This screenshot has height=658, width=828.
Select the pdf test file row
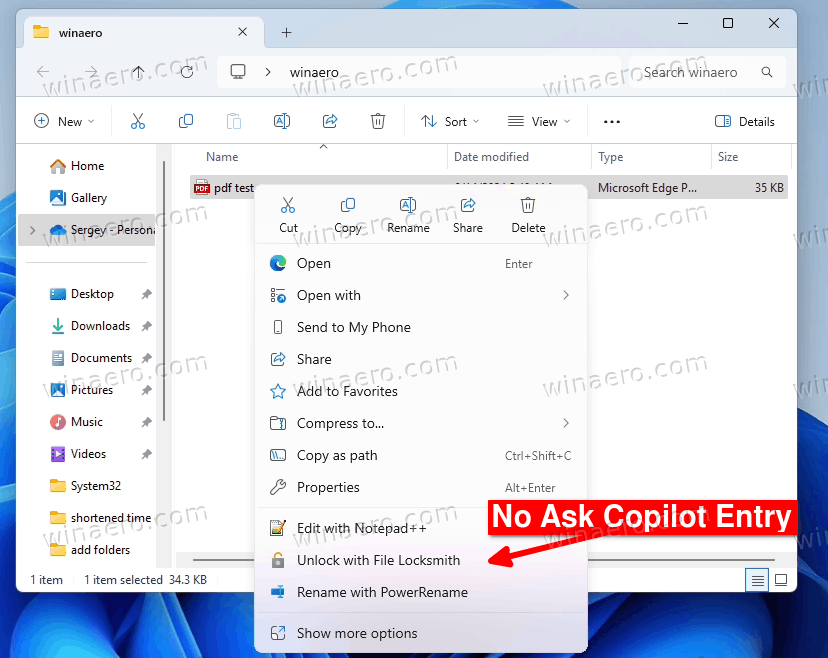tap(488, 187)
